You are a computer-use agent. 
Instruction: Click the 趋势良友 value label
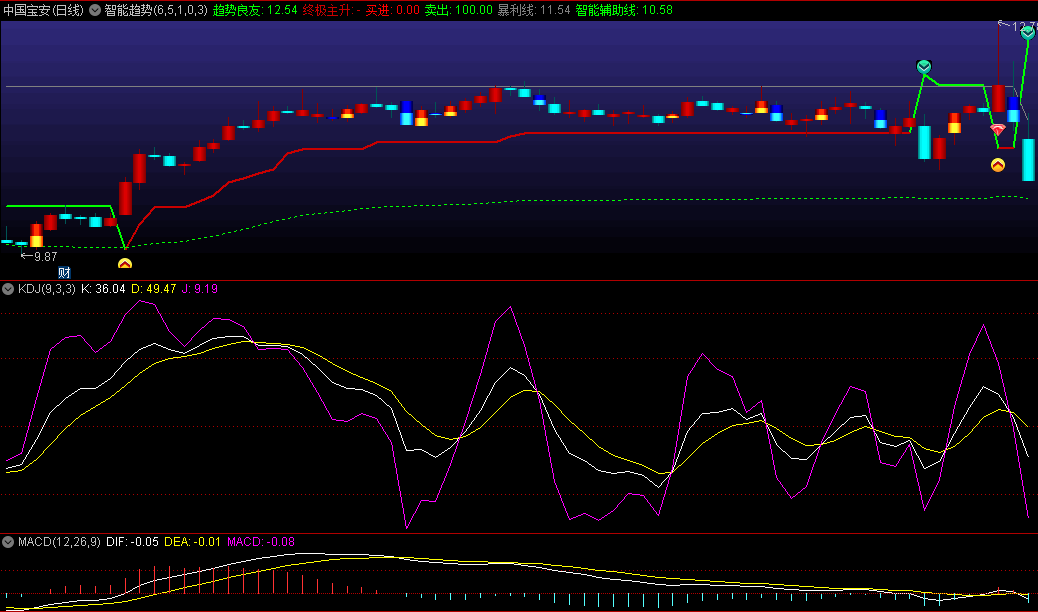pos(255,10)
